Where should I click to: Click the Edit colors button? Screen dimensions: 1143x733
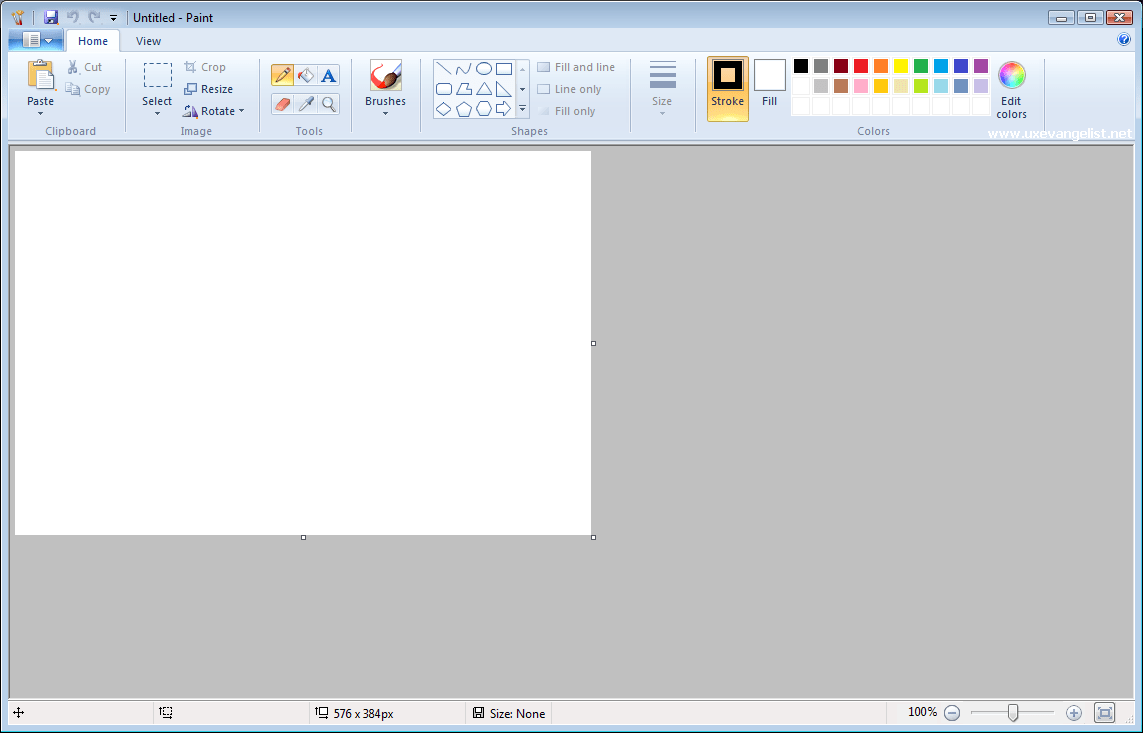pos(1011,88)
